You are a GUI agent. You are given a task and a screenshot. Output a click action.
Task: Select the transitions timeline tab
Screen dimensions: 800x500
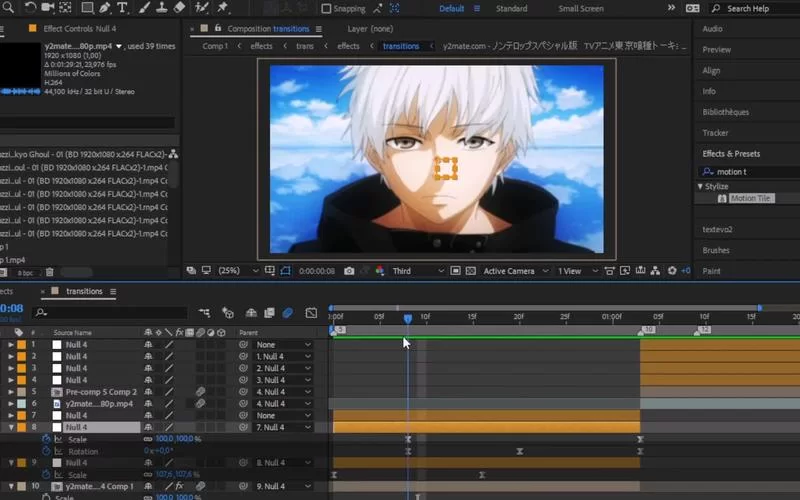pyautogui.click(x=84, y=291)
